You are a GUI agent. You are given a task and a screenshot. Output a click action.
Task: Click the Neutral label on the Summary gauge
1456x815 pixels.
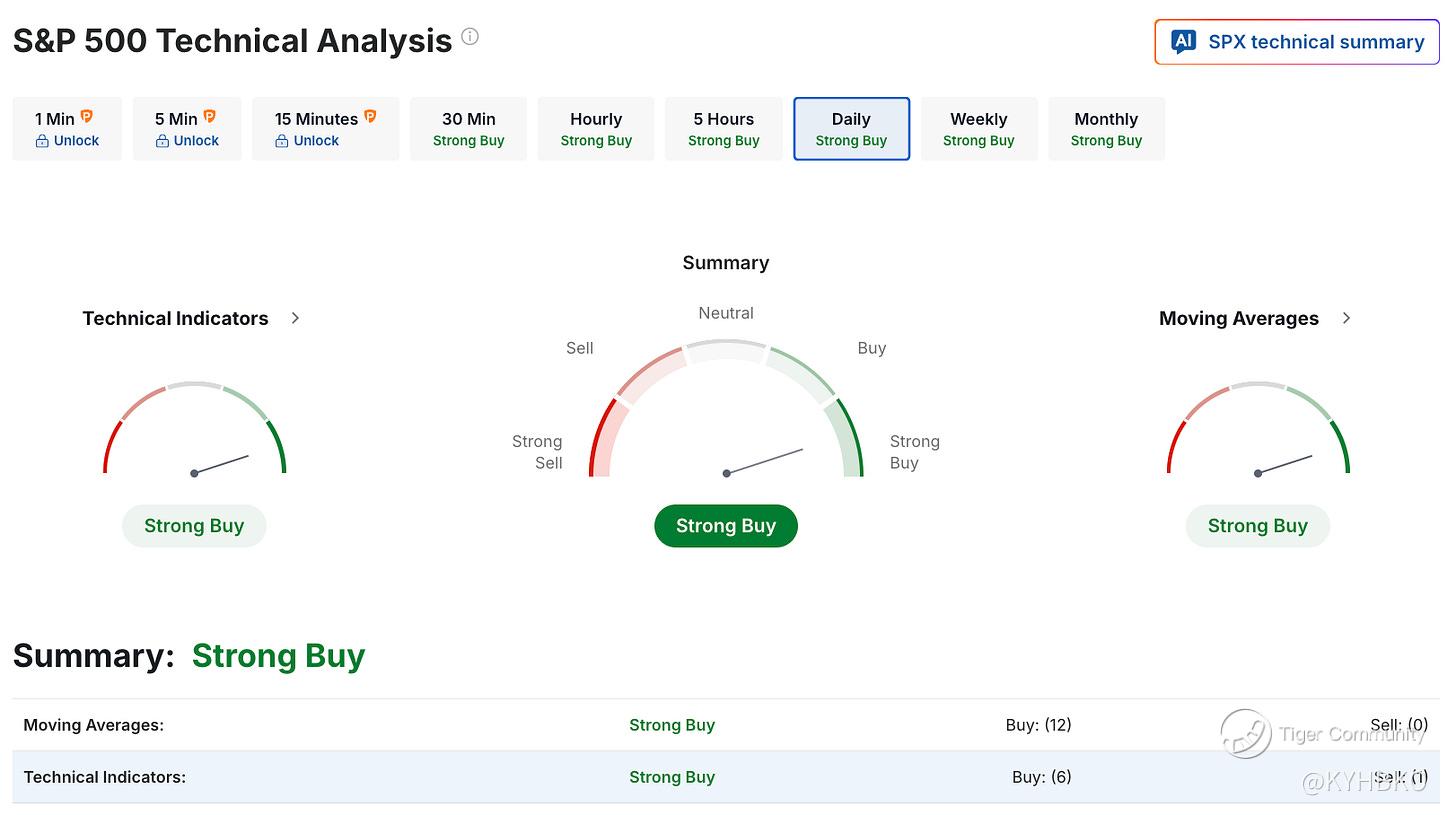[x=726, y=313]
